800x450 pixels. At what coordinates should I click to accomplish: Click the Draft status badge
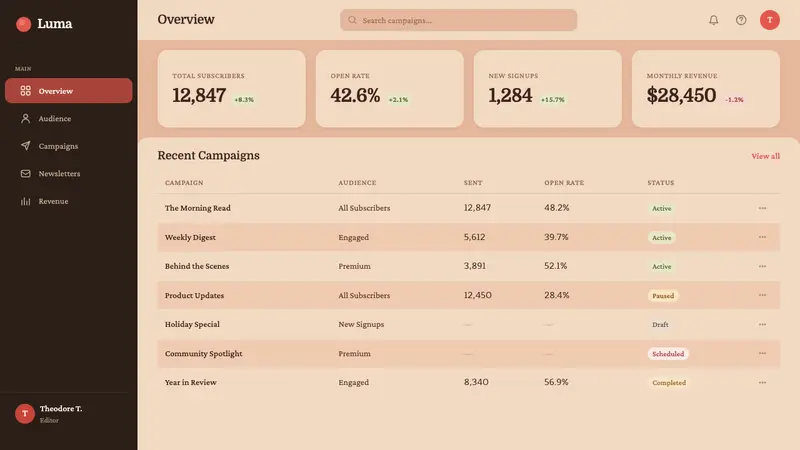(x=660, y=324)
